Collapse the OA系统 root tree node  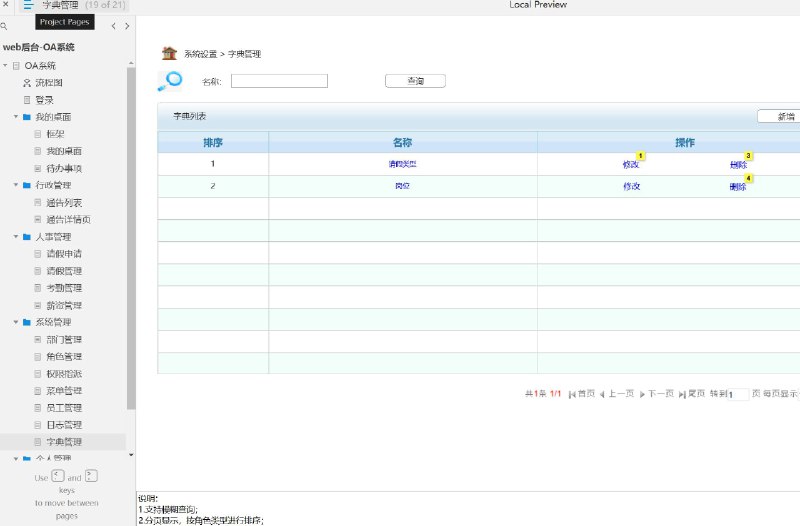pyautogui.click(x=5, y=65)
